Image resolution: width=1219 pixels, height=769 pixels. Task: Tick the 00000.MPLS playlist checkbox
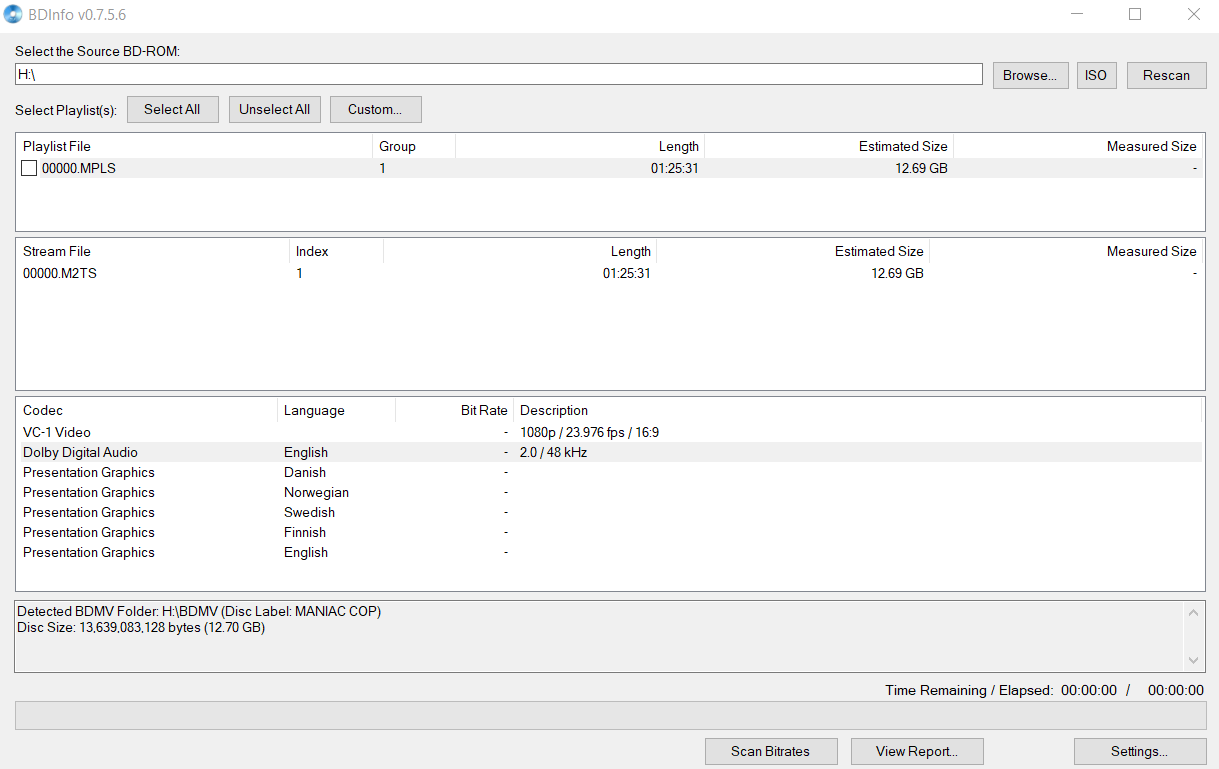tap(30, 168)
